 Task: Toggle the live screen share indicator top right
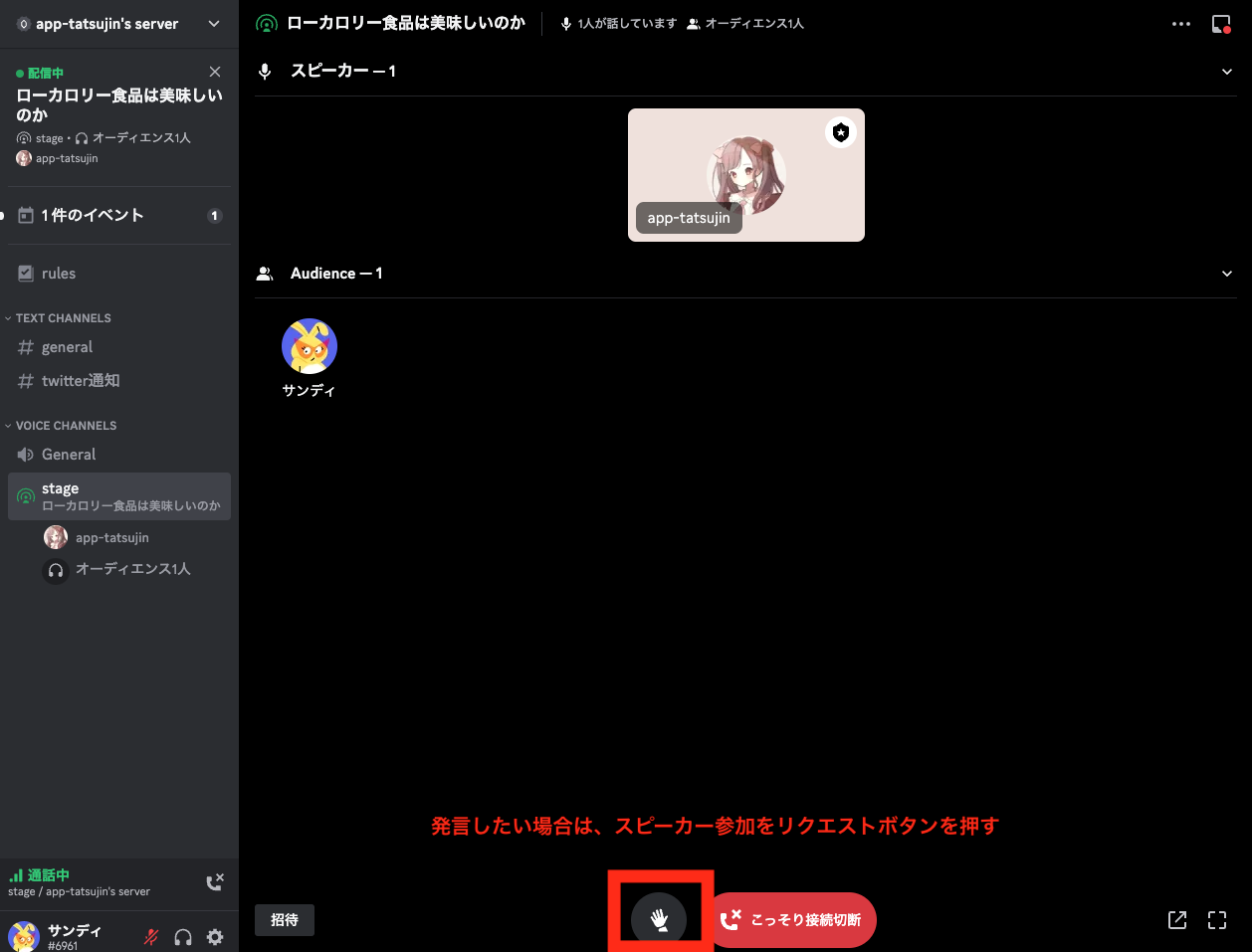[1221, 23]
